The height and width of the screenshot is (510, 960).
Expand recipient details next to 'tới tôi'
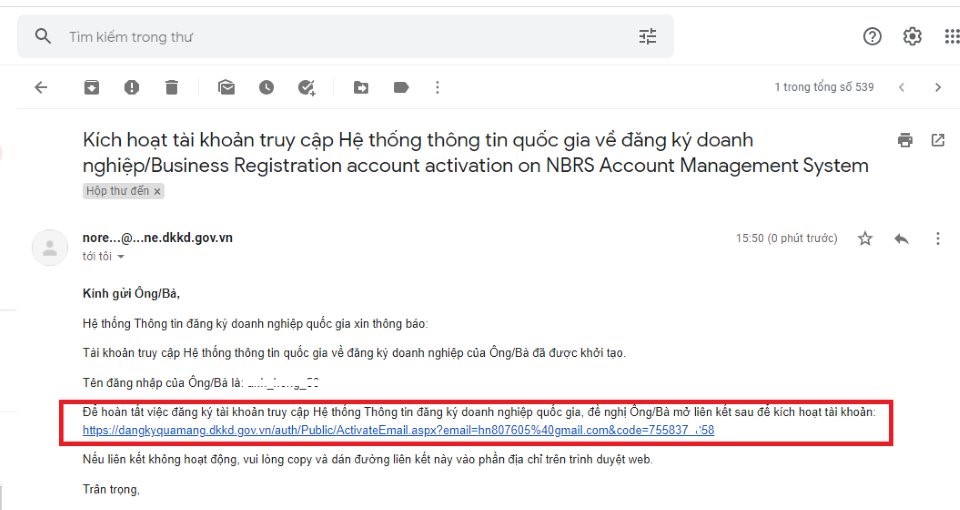121,257
